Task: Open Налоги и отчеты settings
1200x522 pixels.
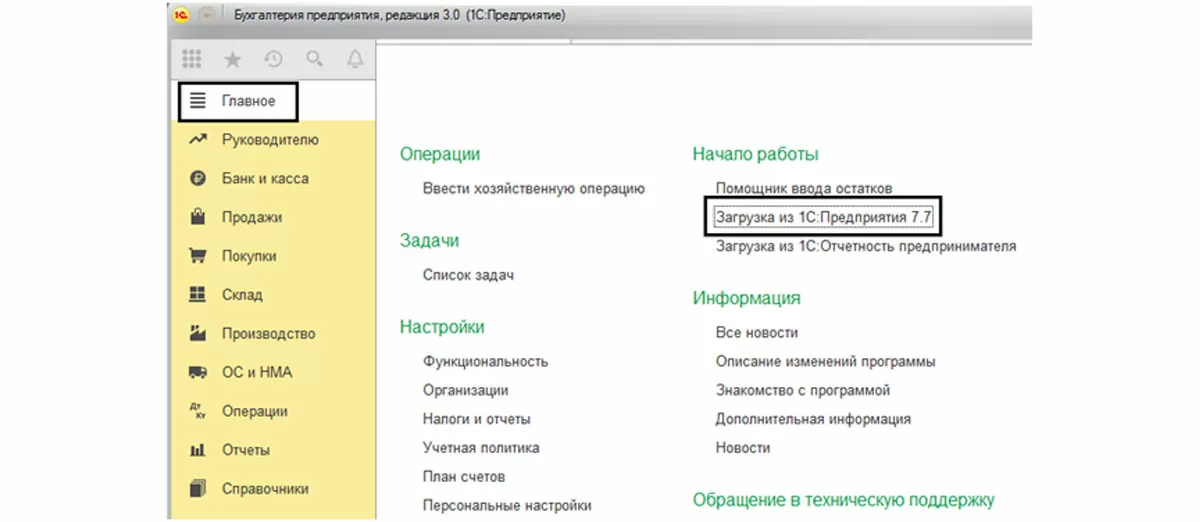Action: tap(477, 419)
